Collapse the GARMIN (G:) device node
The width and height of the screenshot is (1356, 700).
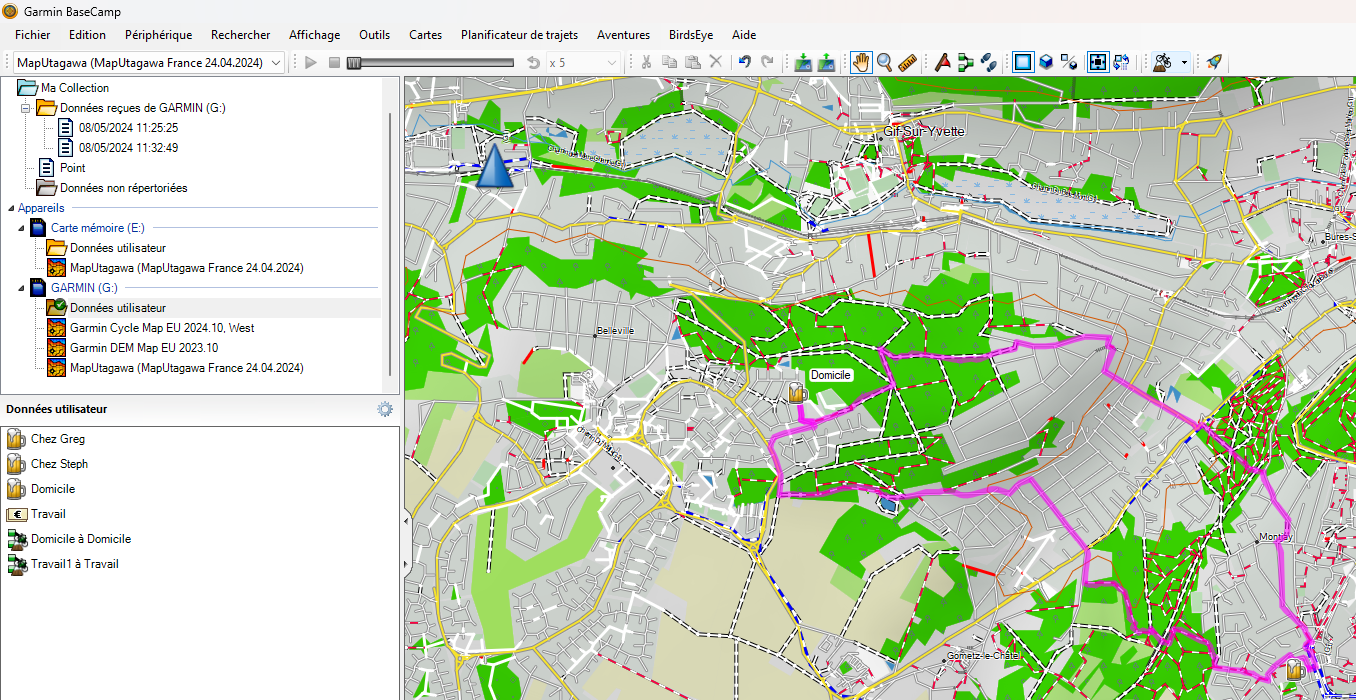click(x=21, y=288)
